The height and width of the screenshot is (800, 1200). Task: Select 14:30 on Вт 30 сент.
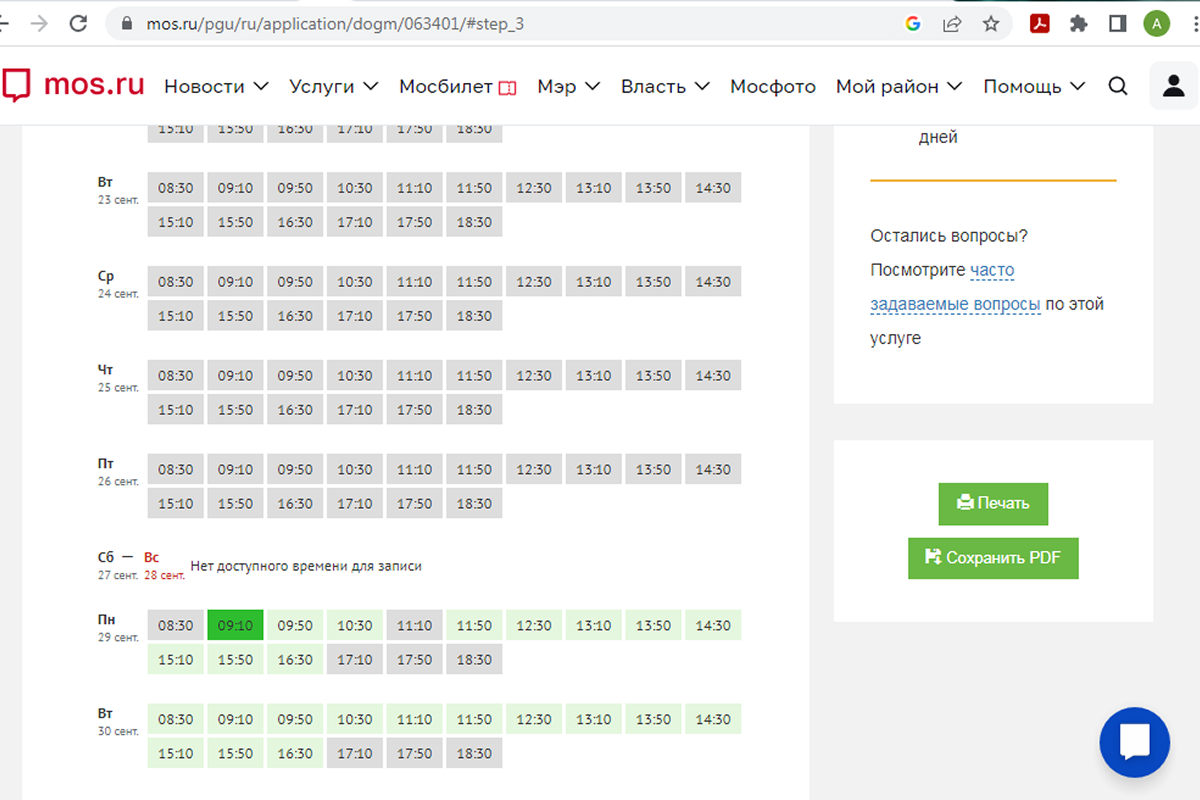(x=713, y=719)
